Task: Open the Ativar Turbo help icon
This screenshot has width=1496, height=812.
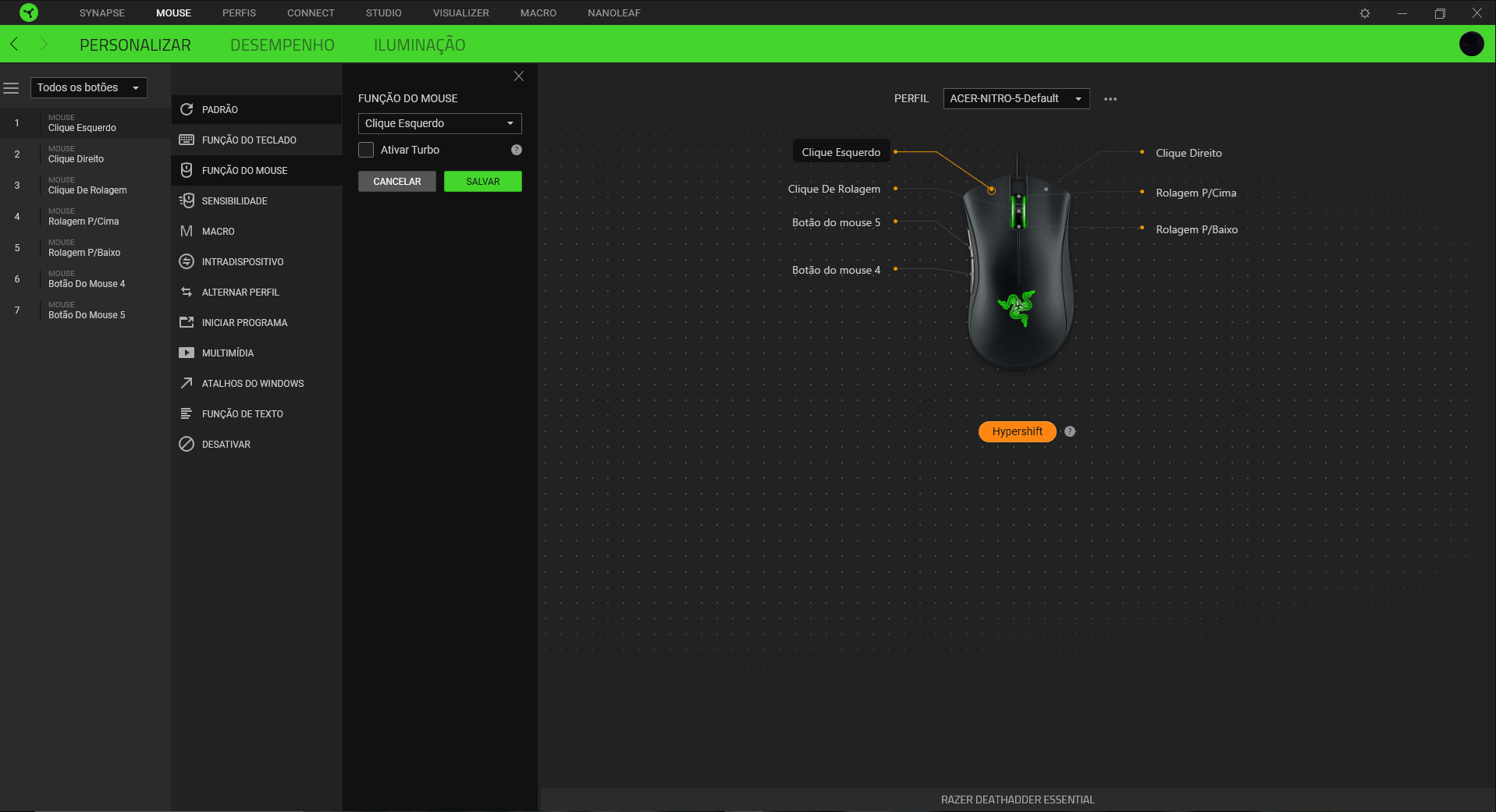Action: pyautogui.click(x=517, y=150)
